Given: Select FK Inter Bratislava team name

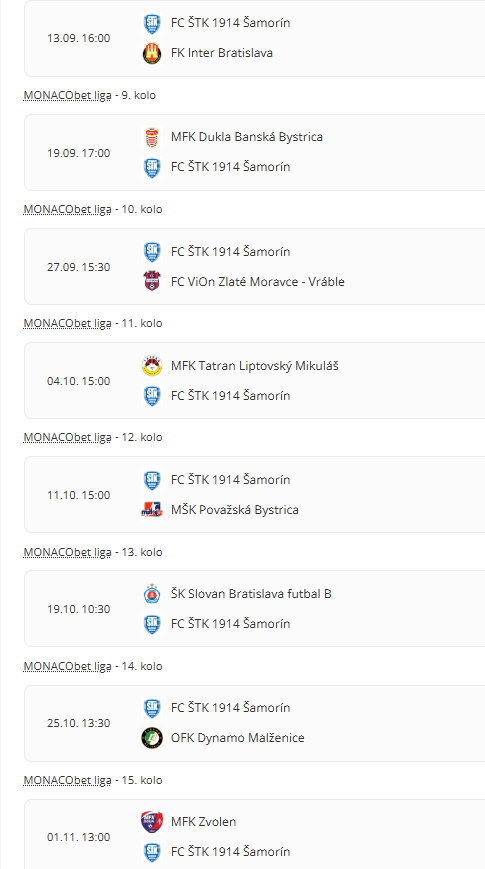Looking at the screenshot, I should [x=222, y=53].
